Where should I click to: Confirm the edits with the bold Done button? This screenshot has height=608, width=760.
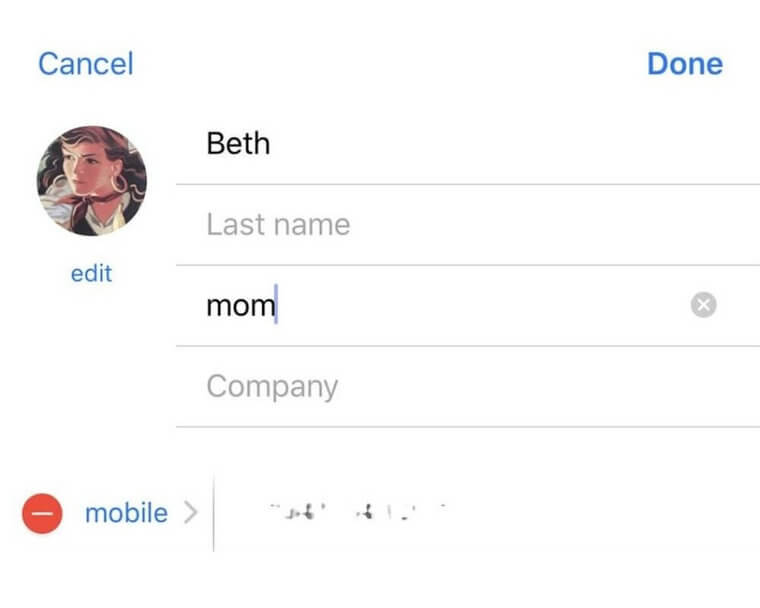(x=685, y=64)
